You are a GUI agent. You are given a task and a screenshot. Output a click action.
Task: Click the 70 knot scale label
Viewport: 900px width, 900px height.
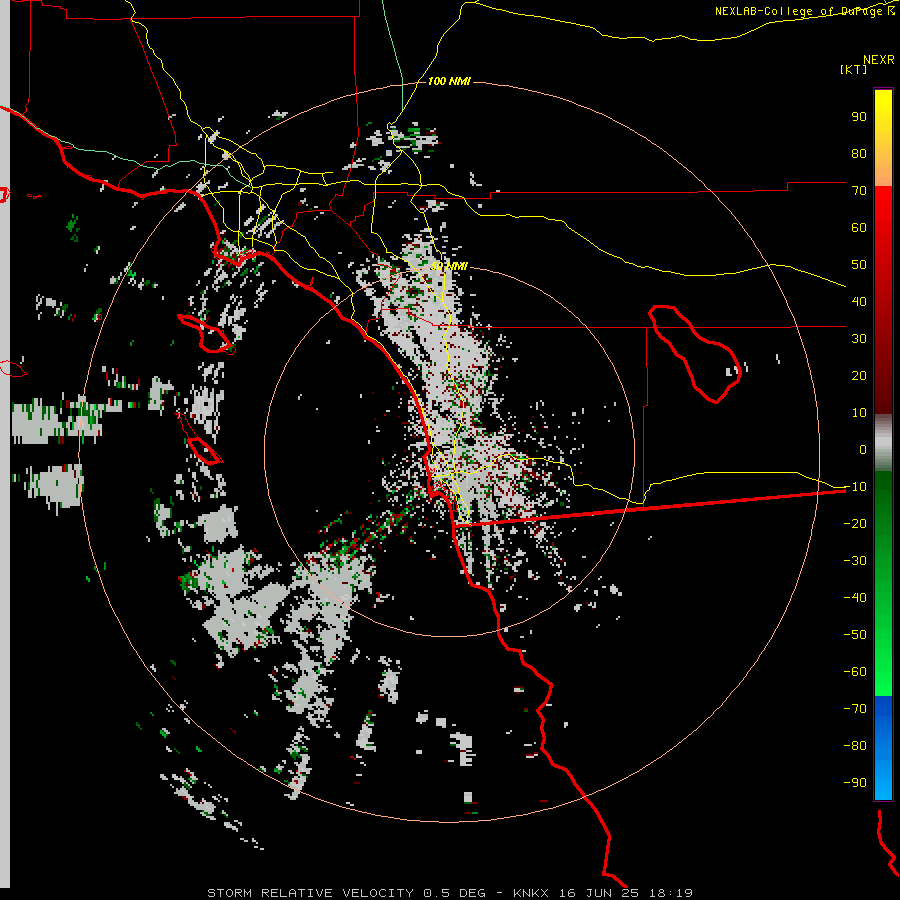coord(859,191)
